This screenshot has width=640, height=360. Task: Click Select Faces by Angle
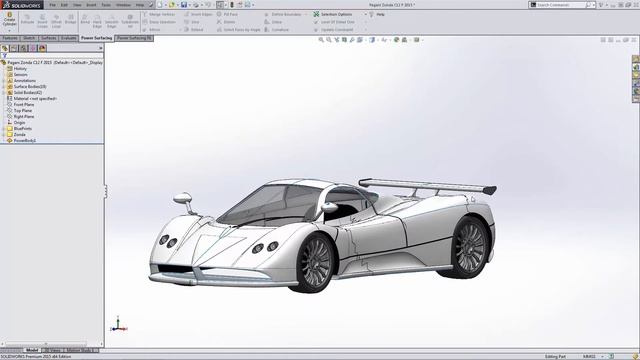pos(238,30)
